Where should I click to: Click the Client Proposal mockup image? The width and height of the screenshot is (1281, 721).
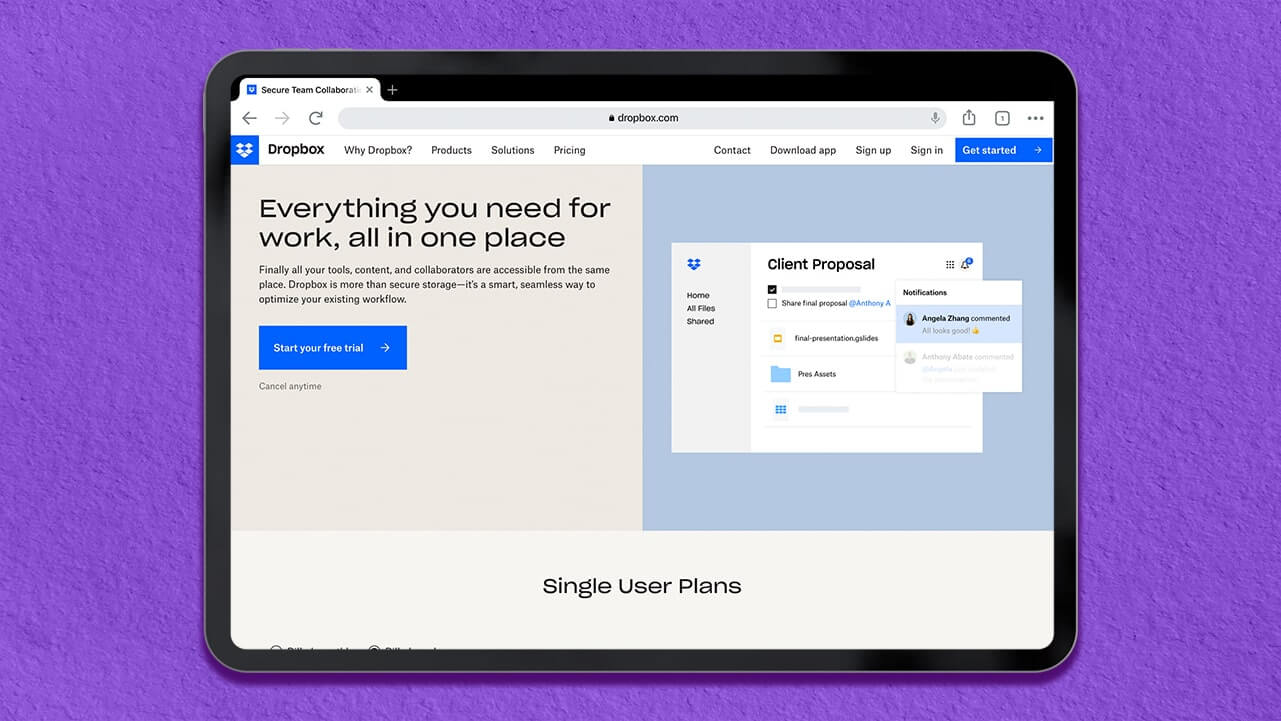847,347
